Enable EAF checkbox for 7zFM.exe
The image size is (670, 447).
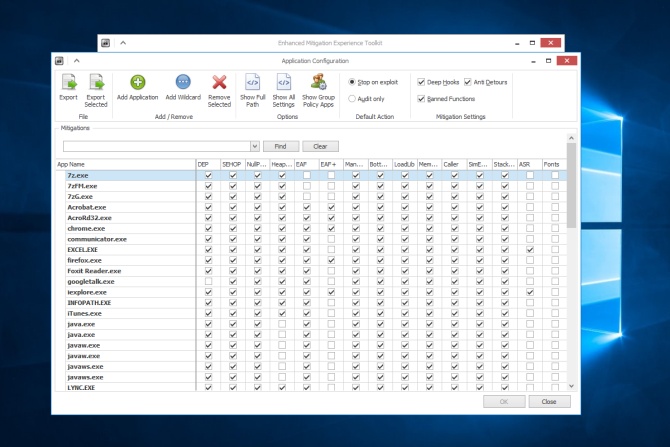pos(306,186)
